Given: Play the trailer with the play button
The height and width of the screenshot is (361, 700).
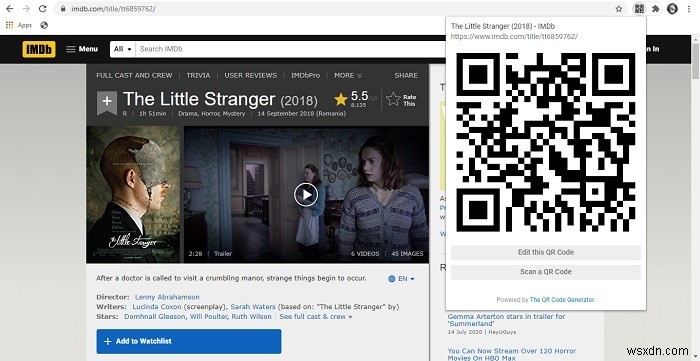Looking at the screenshot, I should 306,195.
